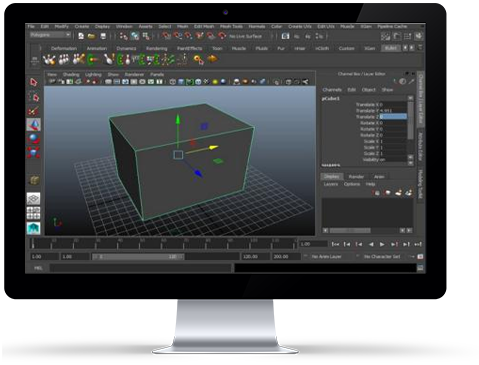Viewport: 479px width, 365px height.
Task: Activate the Move tool cone icon
Action: (x=33, y=125)
